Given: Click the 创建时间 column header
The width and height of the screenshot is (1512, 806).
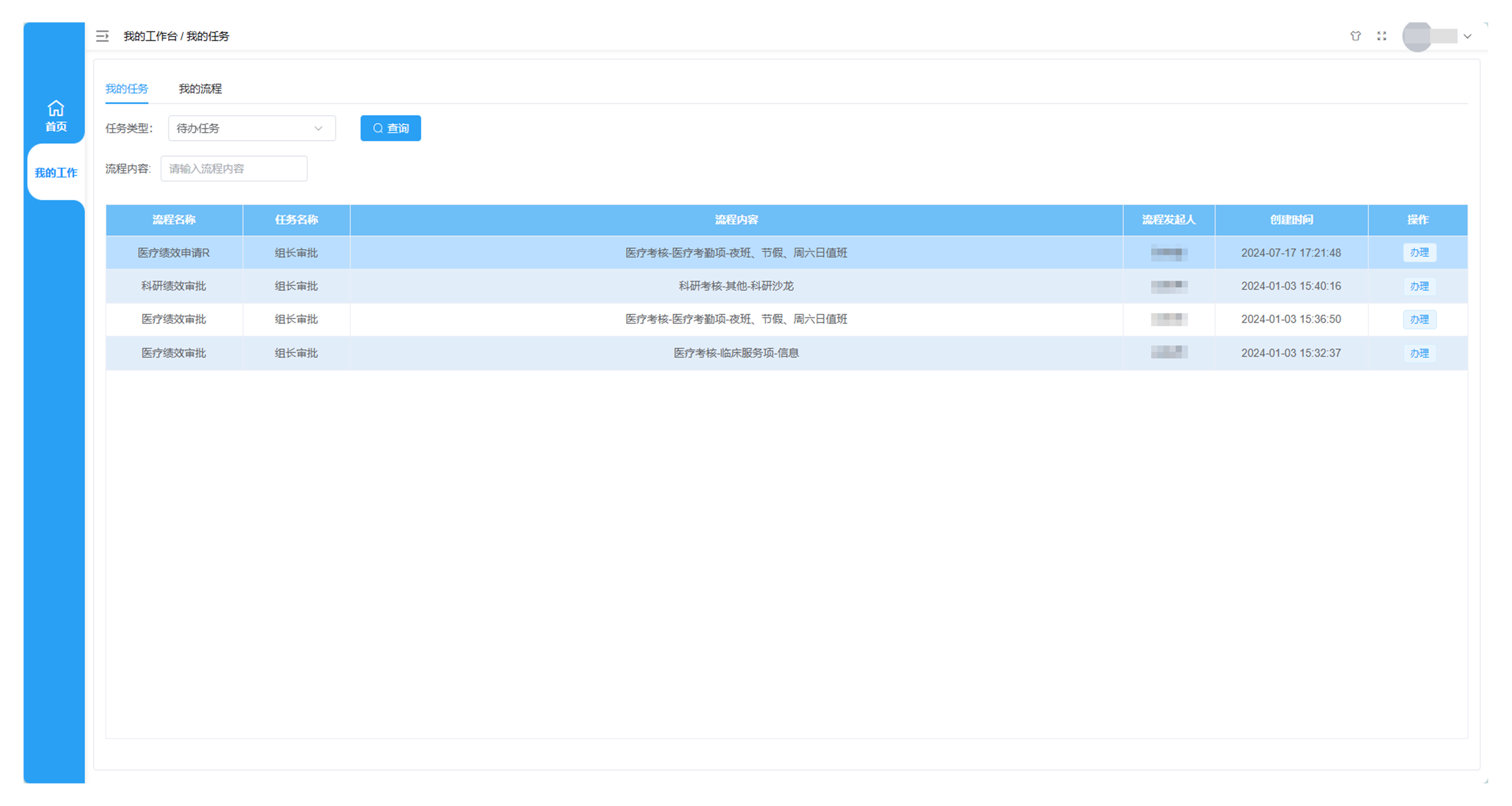Looking at the screenshot, I should click(x=1291, y=220).
